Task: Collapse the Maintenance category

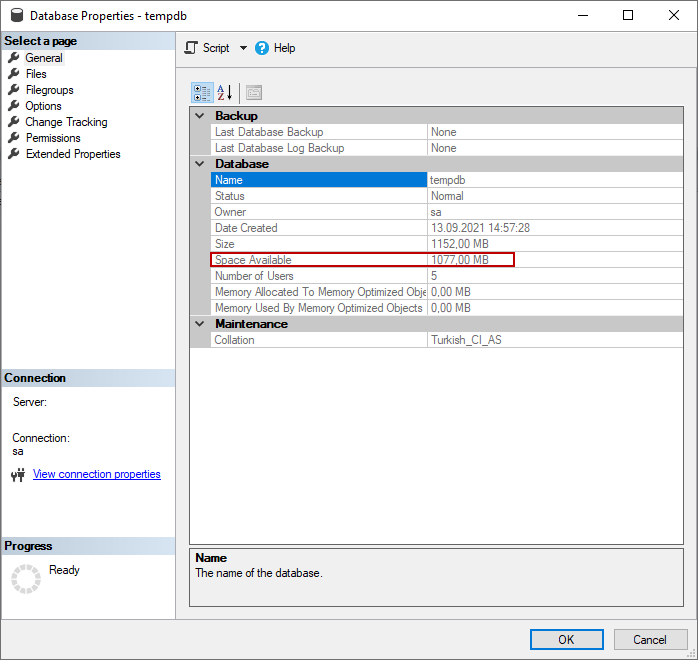Action: (200, 324)
